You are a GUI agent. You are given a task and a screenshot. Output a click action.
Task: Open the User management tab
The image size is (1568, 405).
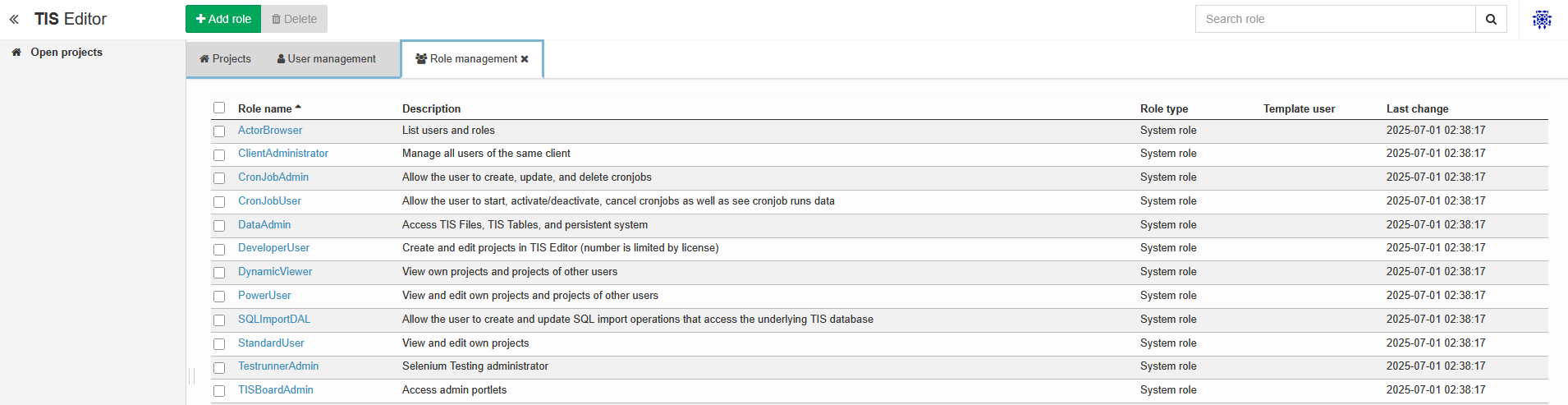(x=326, y=59)
